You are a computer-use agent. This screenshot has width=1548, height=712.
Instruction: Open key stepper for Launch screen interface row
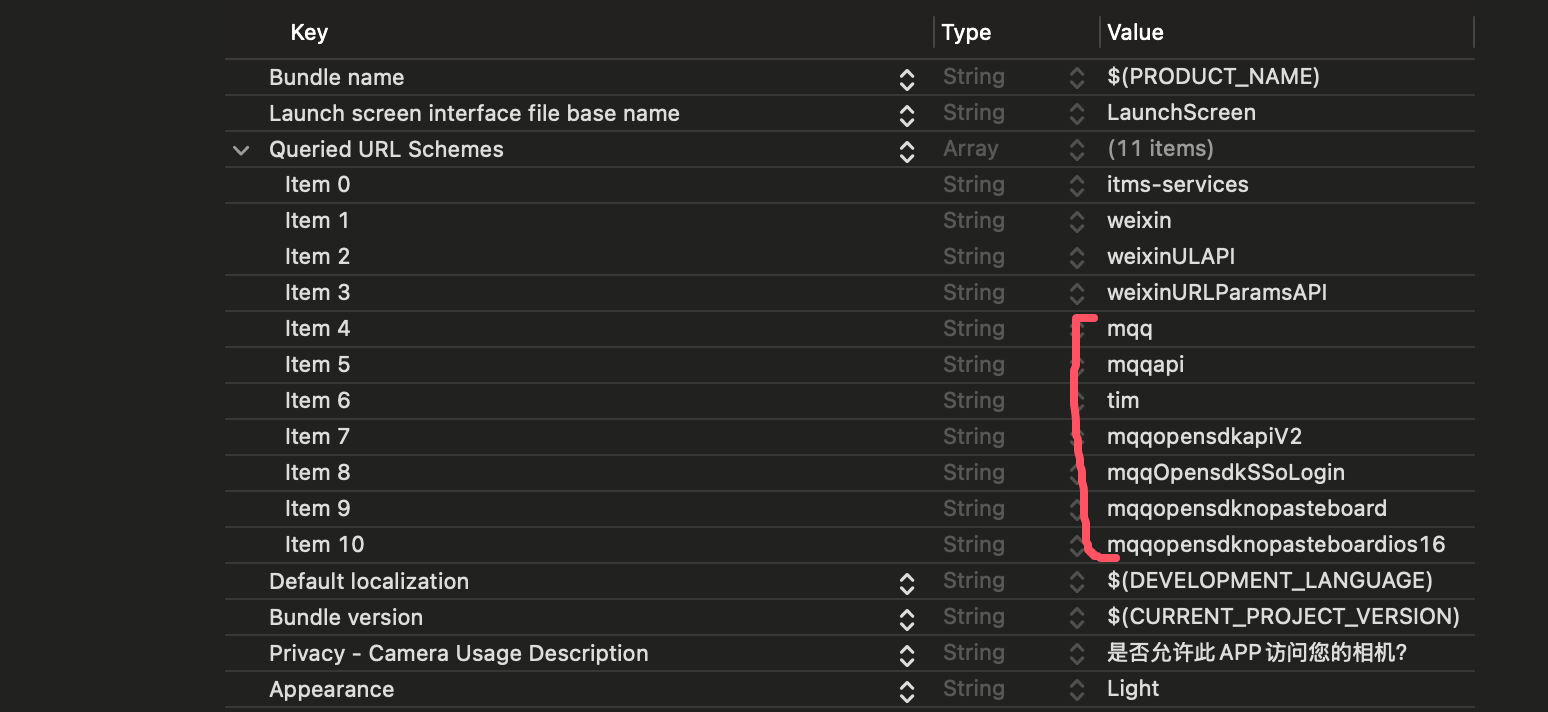pos(906,115)
